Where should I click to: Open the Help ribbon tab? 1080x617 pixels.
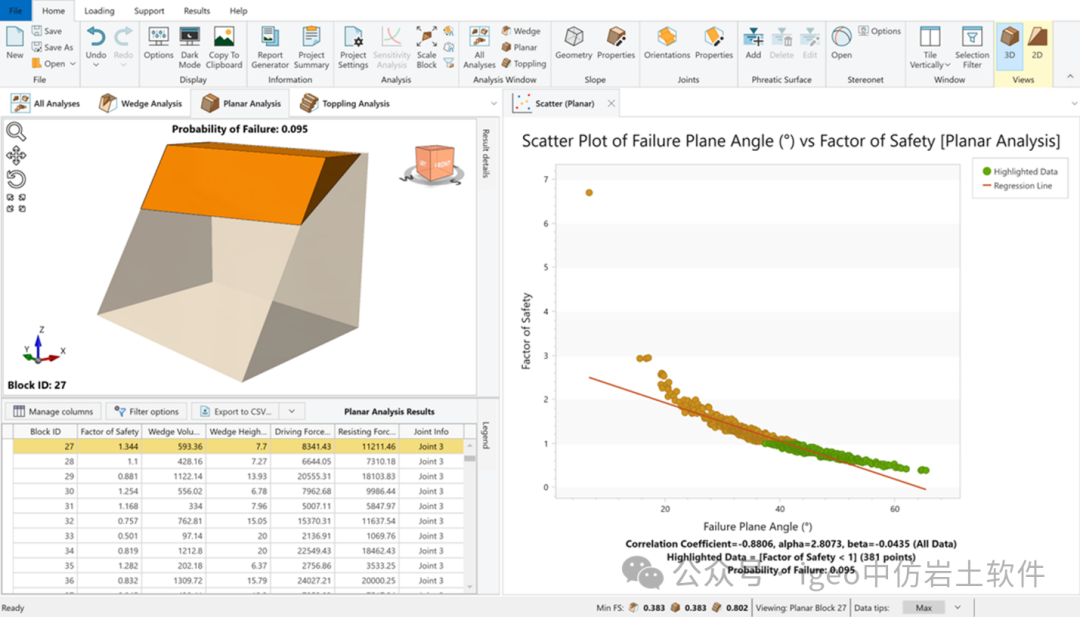[x=238, y=10]
